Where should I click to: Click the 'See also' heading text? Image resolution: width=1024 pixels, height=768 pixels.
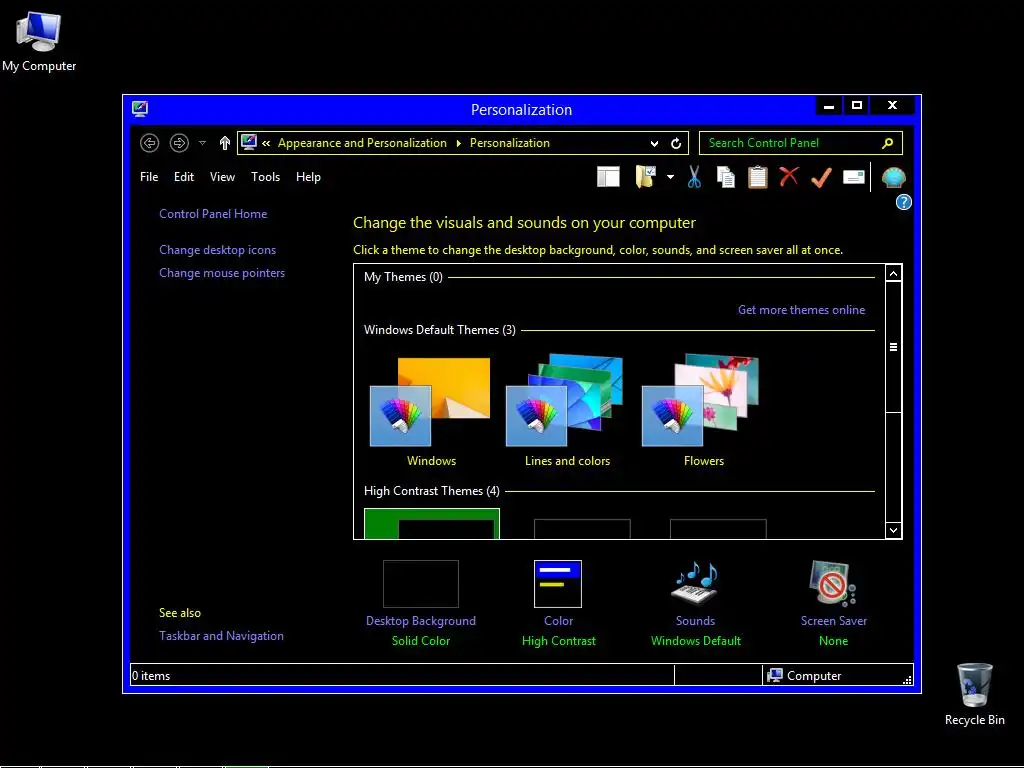pos(180,613)
